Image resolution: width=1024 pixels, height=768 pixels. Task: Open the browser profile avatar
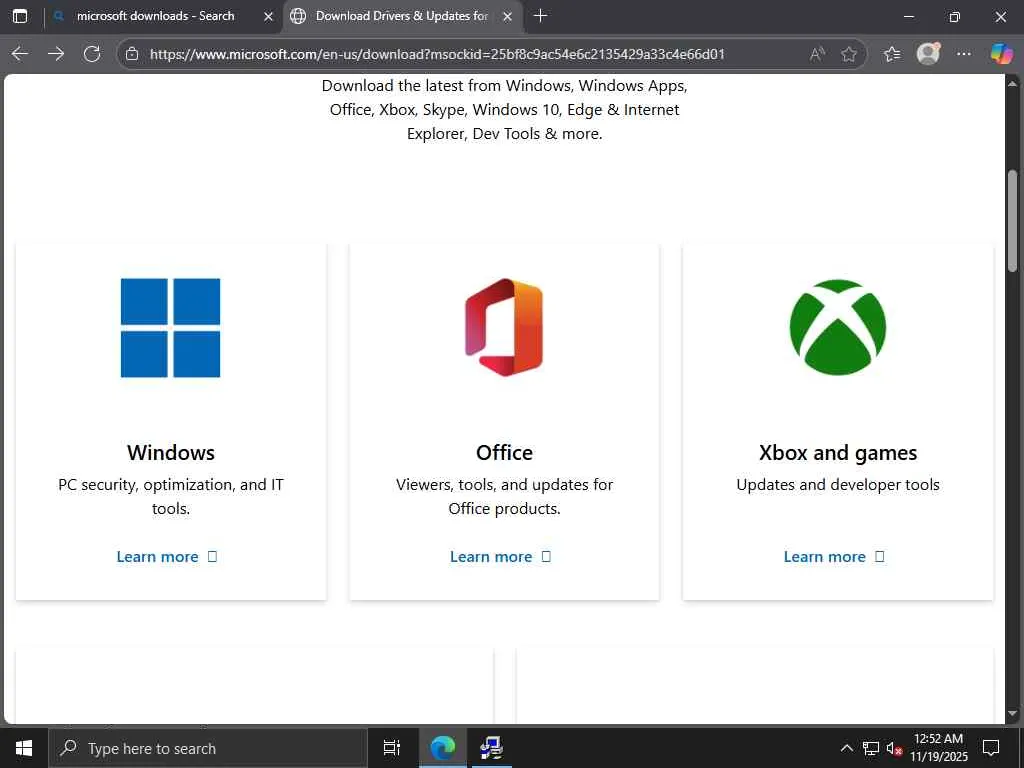928,54
